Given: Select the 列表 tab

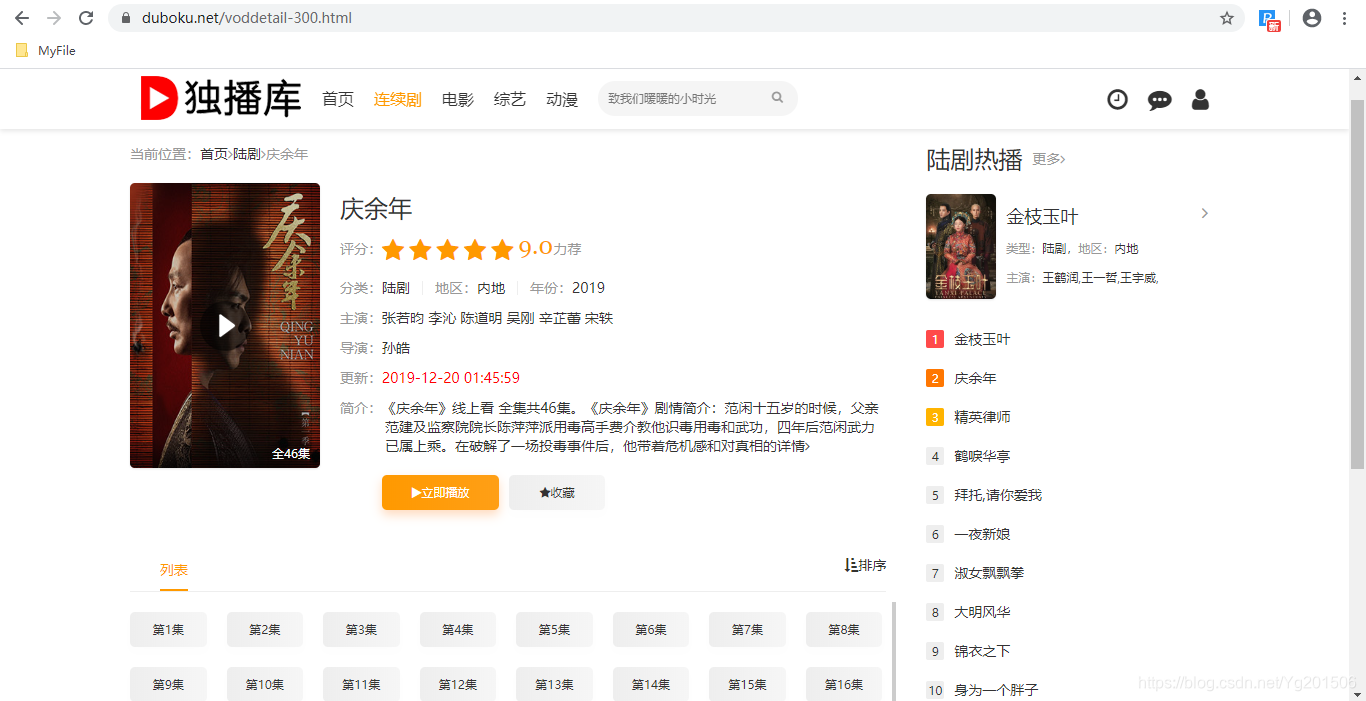Looking at the screenshot, I should click(173, 570).
